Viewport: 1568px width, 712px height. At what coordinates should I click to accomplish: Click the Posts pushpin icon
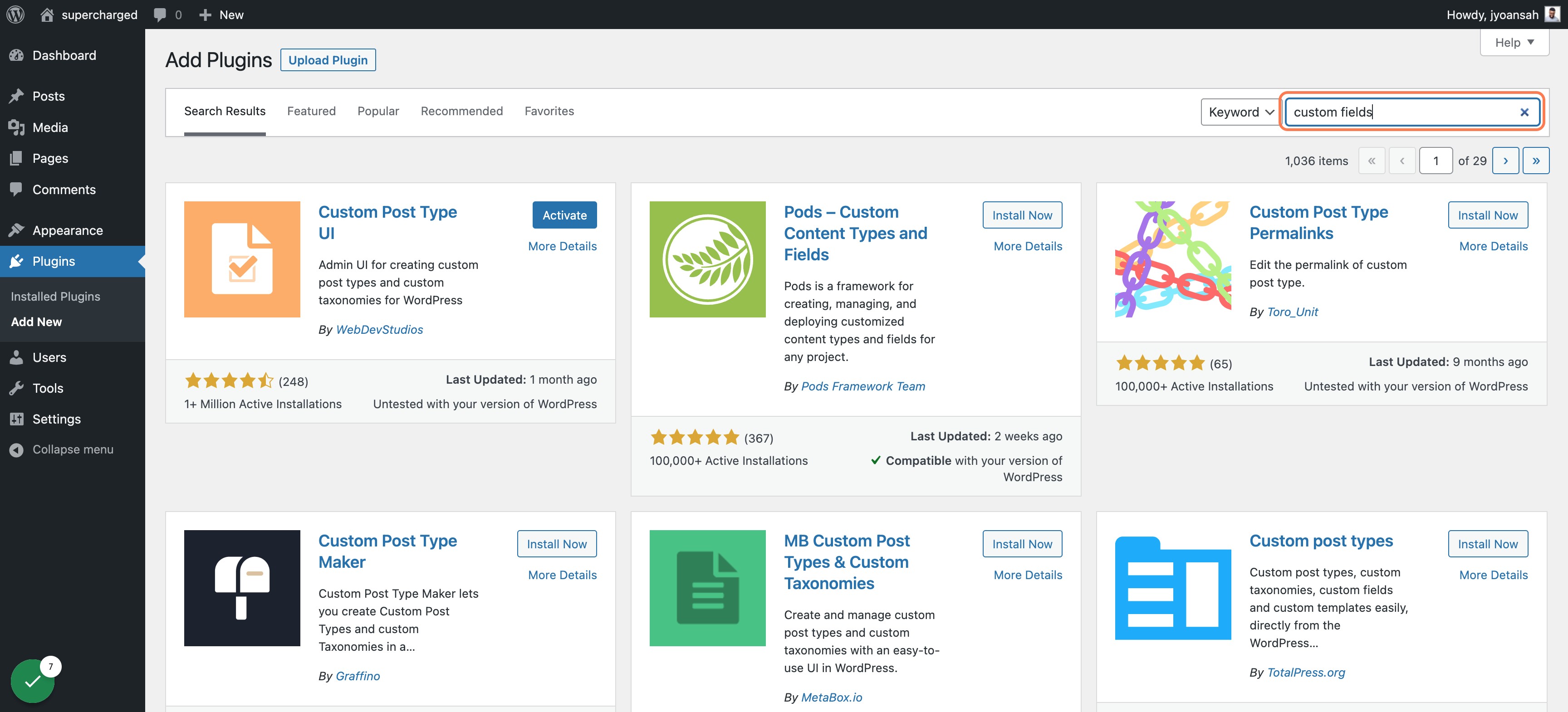point(16,96)
